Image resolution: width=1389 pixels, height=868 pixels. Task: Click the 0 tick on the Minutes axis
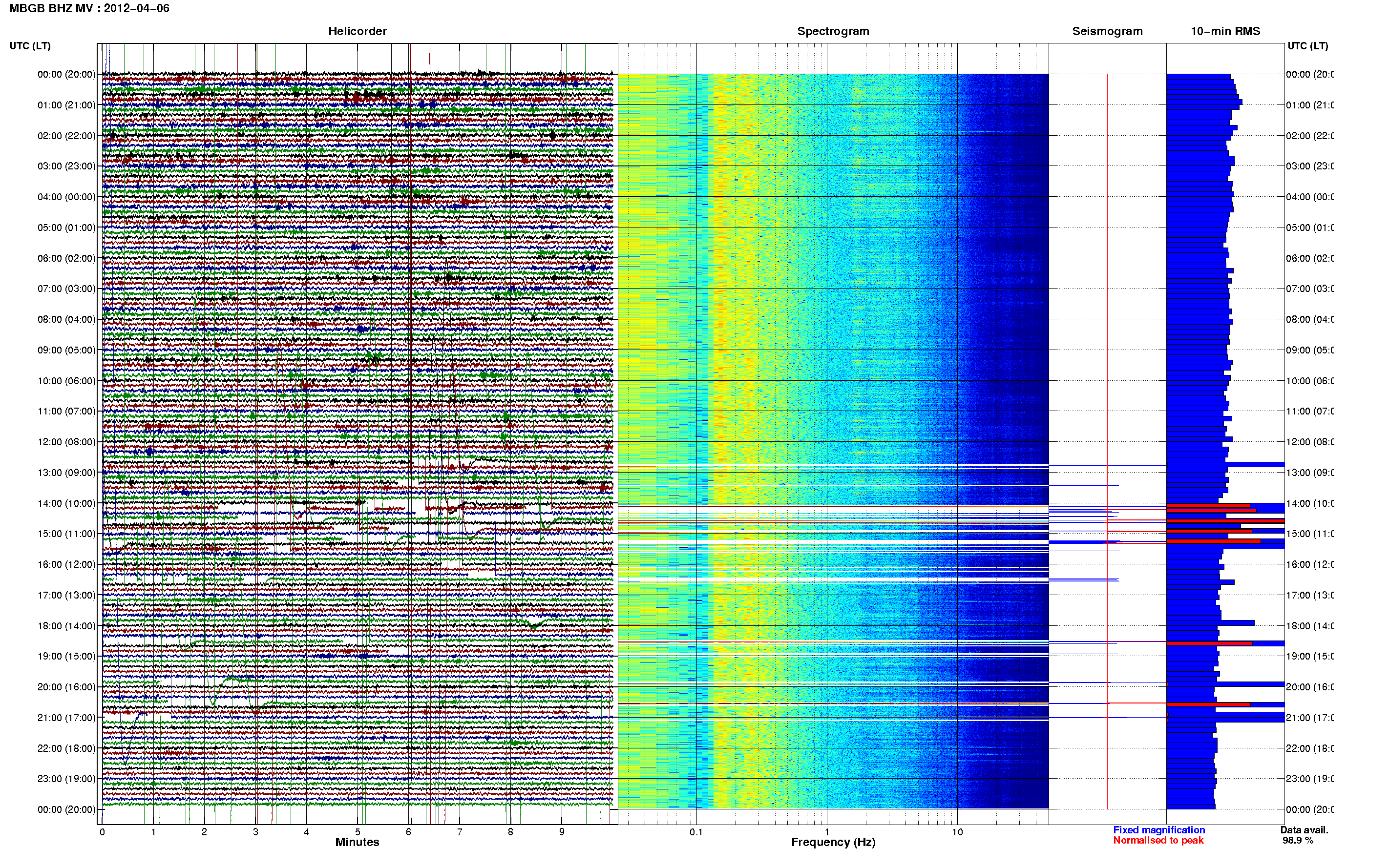[102, 832]
